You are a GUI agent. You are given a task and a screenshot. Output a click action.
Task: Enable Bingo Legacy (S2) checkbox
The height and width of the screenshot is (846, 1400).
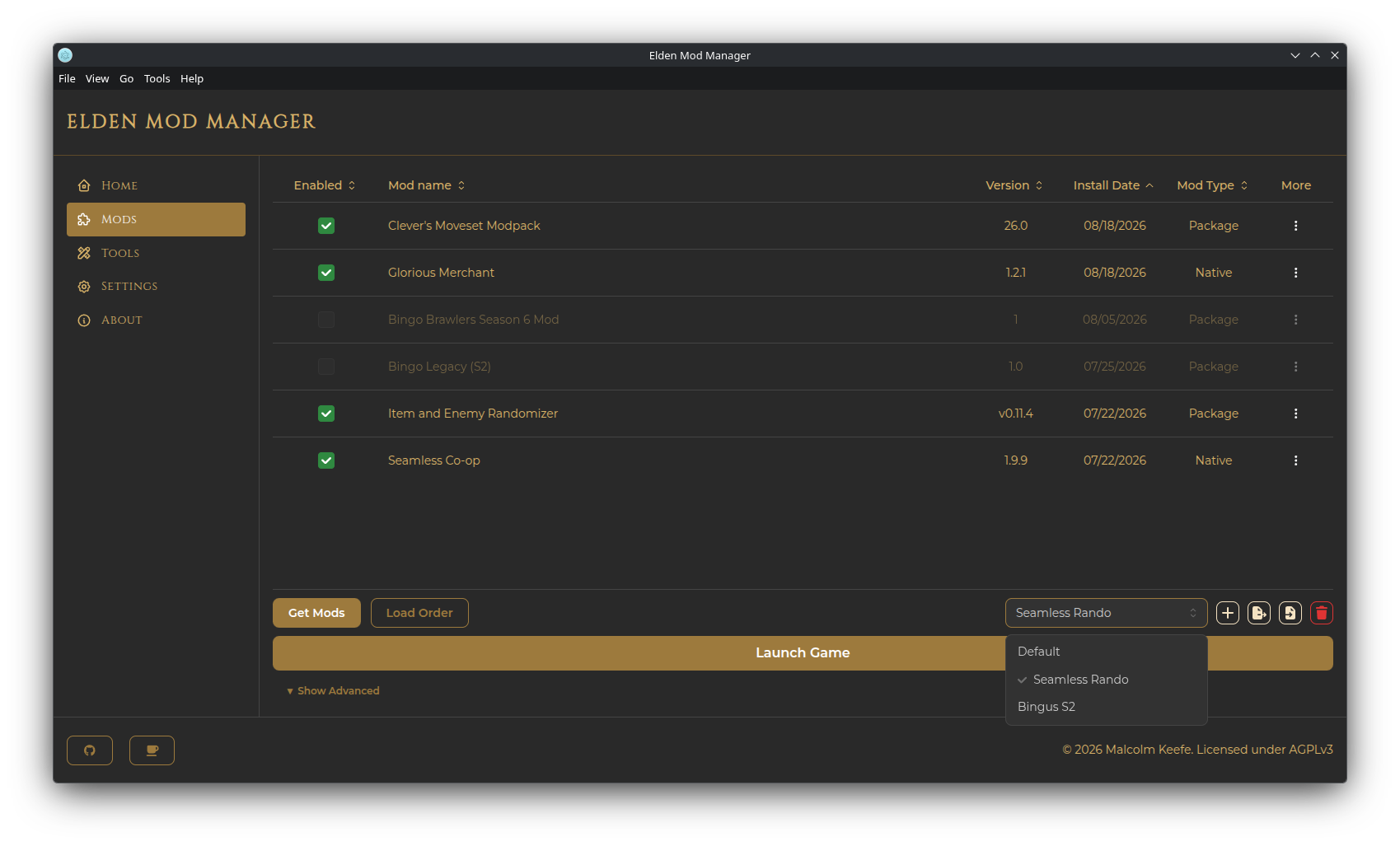click(x=326, y=367)
